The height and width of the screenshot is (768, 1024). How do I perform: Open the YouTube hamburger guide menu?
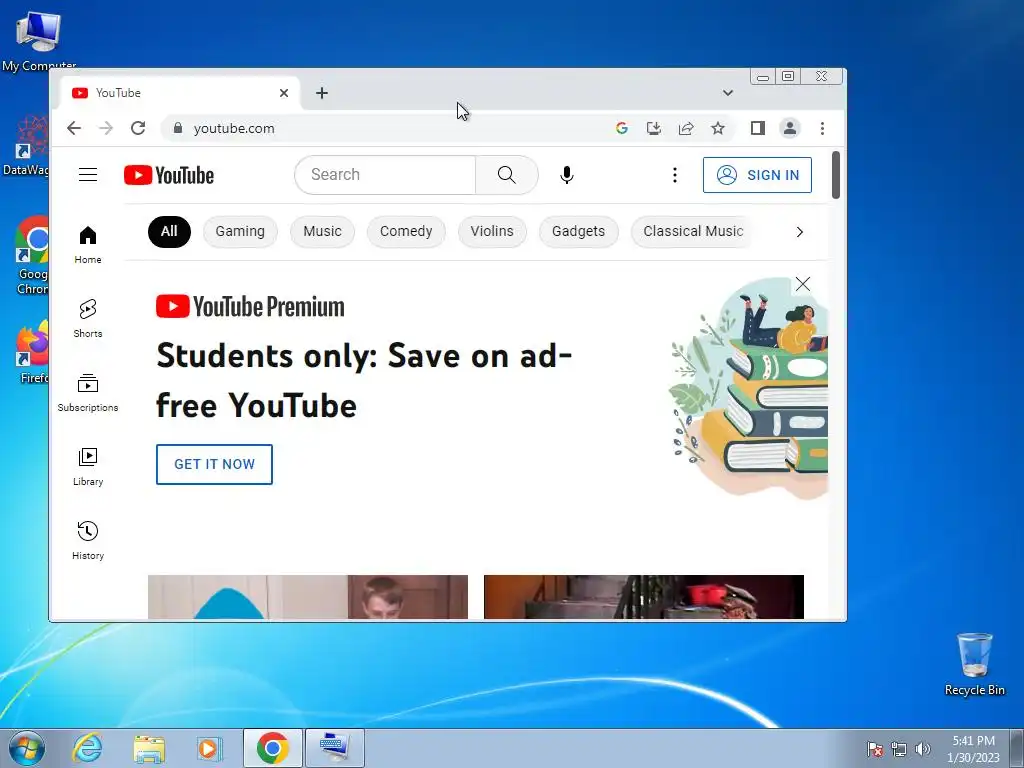[x=88, y=175]
